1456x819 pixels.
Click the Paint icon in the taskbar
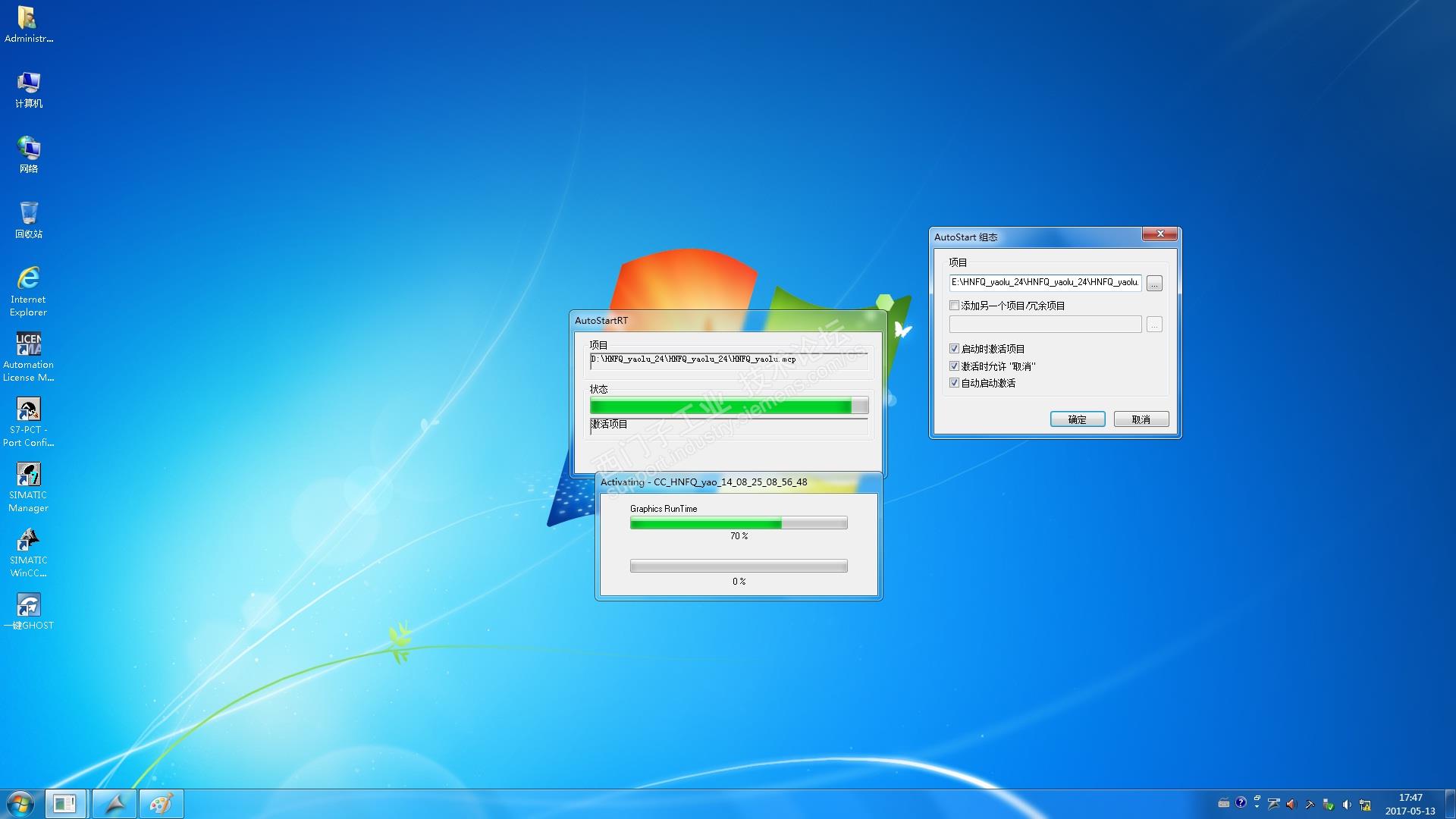click(x=161, y=804)
